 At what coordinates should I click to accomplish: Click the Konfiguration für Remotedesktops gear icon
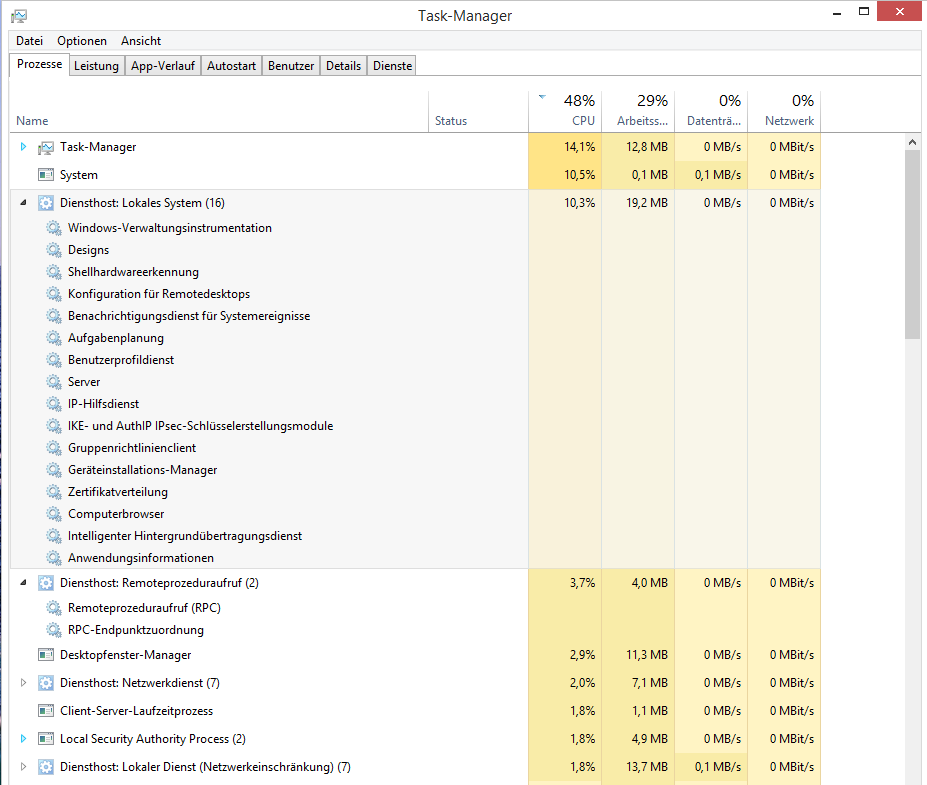pos(54,294)
